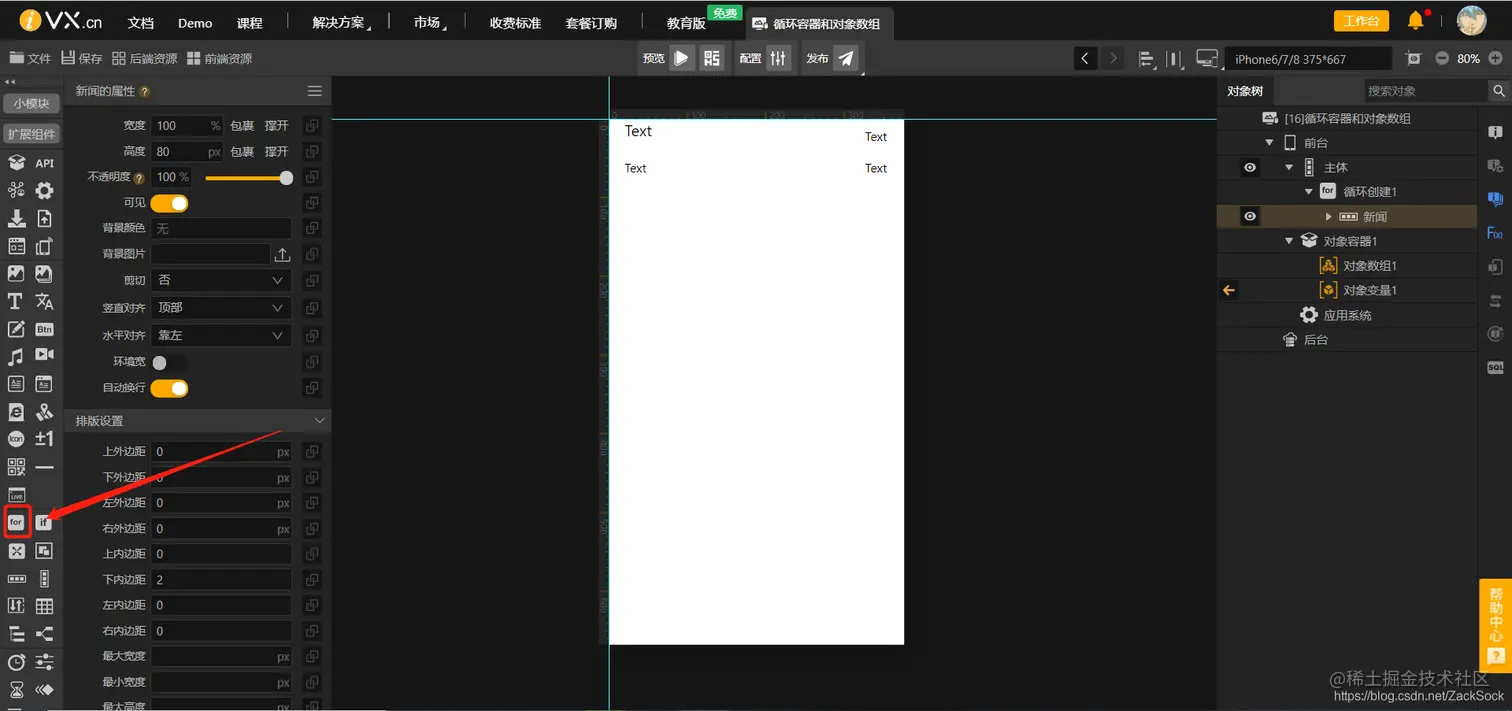Collapse the 排版设置 section
1512x711 pixels.
coord(319,421)
